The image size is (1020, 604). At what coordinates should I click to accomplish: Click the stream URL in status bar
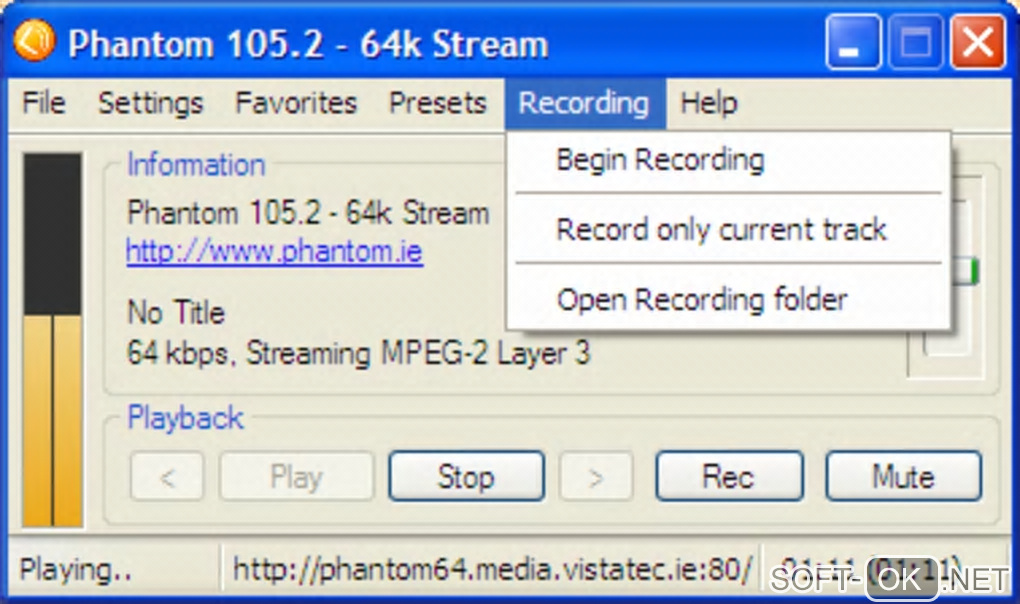tap(493, 570)
